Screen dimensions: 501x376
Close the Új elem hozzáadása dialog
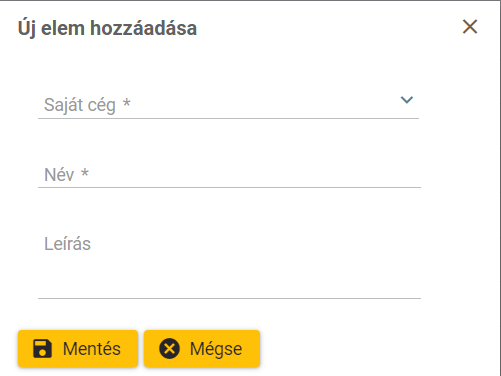pyautogui.click(x=470, y=27)
